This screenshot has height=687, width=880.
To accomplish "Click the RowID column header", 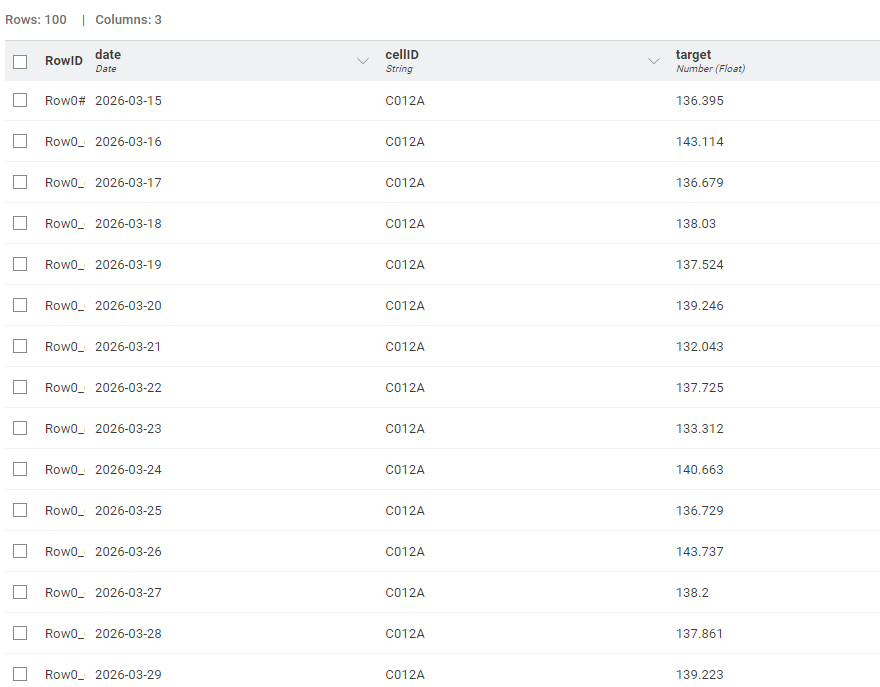I will [x=63, y=61].
